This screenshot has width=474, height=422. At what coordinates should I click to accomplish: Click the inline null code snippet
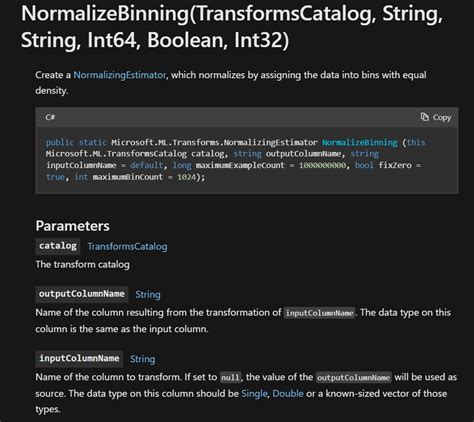[x=230, y=378]
